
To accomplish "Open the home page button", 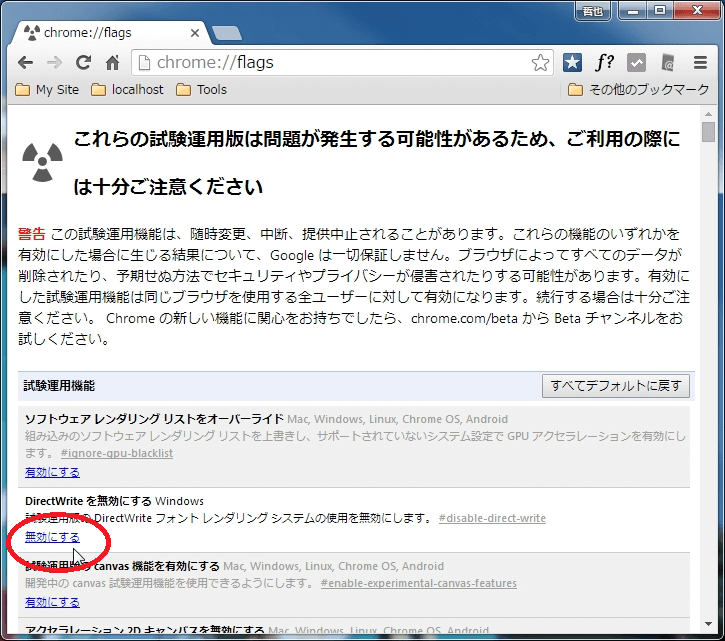I will point(112,62).
